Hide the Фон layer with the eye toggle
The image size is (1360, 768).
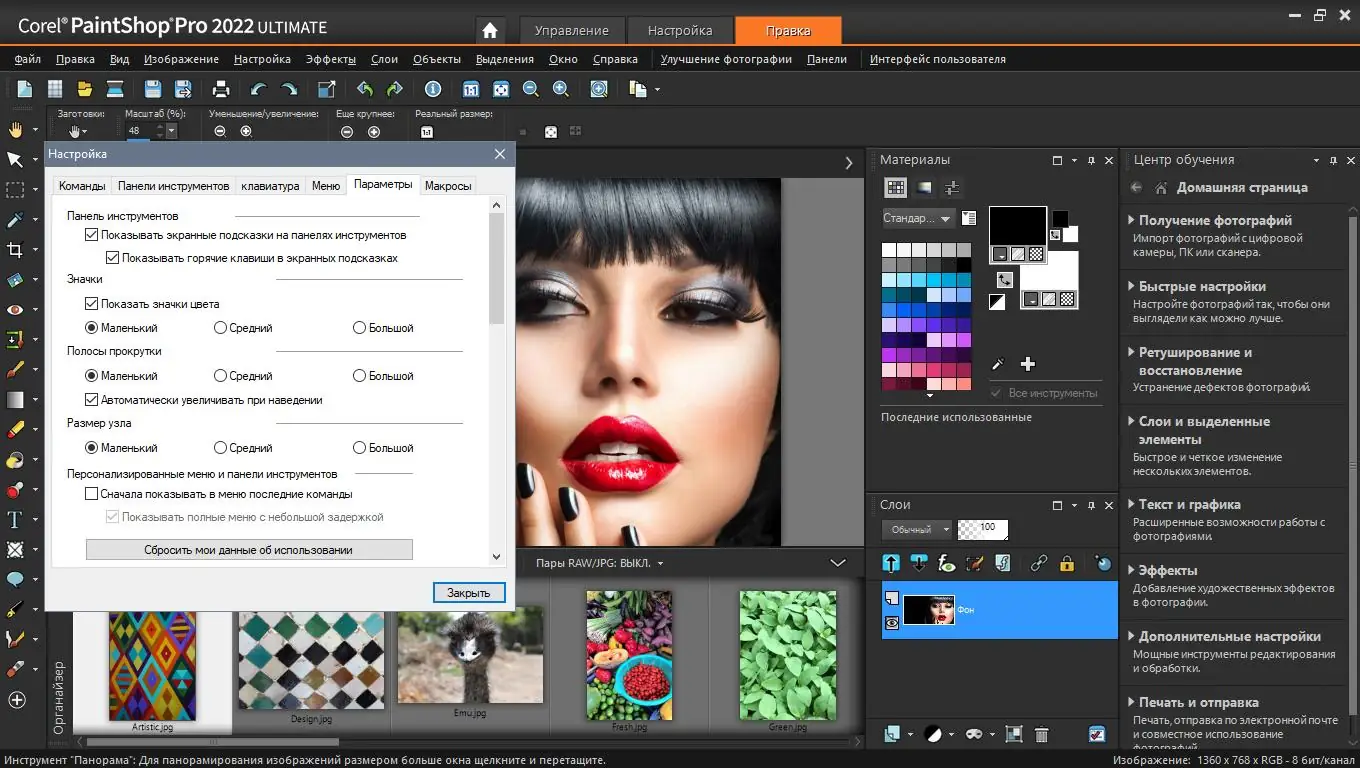pos(891,621)
